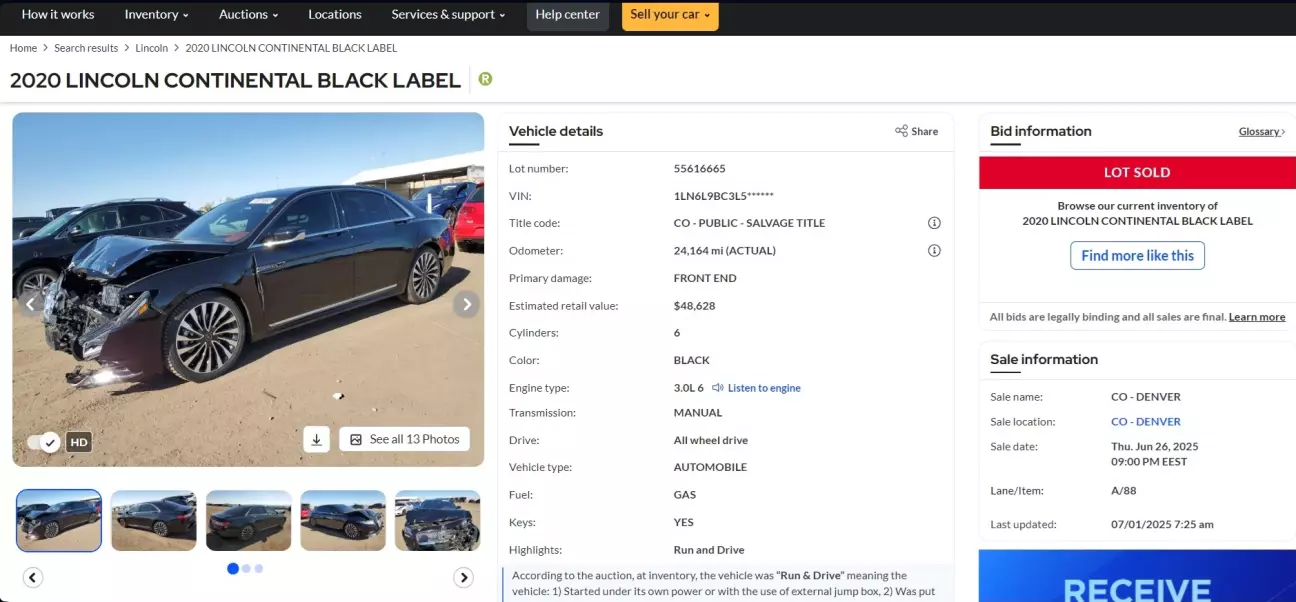Open the CO - DENVER sale location link
Viewport: 1296px width, 602px height.
point(1145,422)
